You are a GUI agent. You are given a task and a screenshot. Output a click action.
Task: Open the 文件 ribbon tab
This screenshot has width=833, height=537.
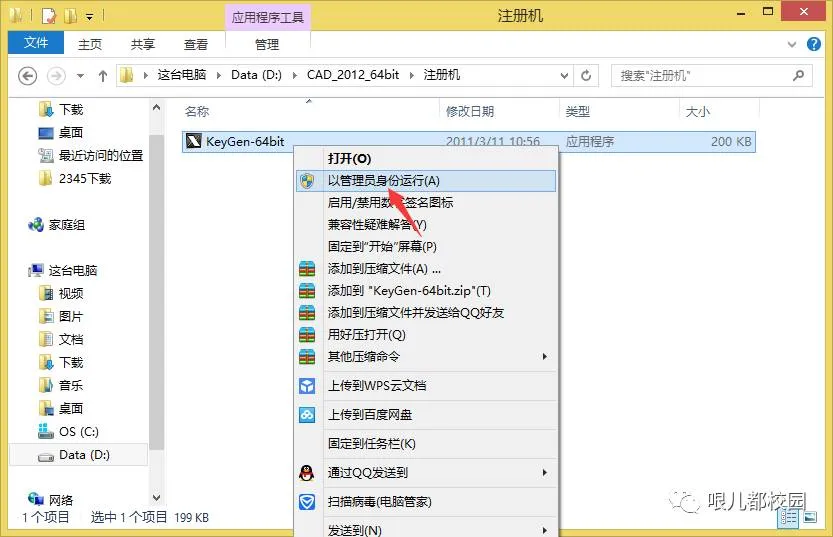pos(36,42)
